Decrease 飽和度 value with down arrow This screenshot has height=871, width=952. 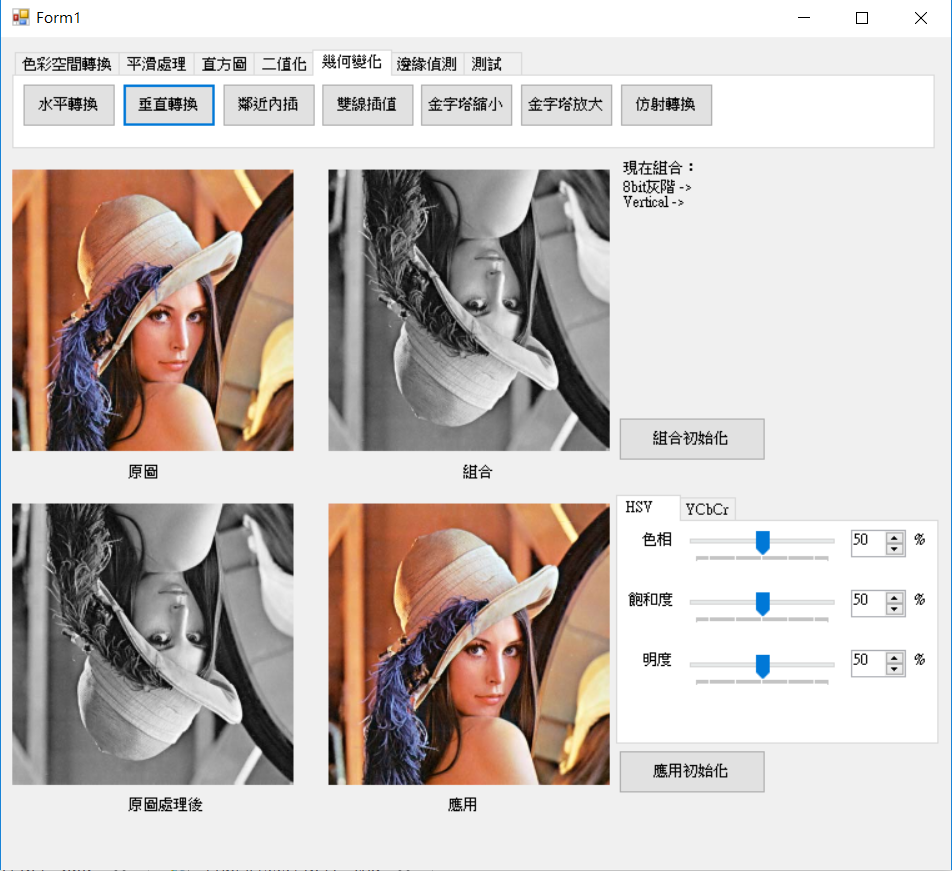point(894,609)
